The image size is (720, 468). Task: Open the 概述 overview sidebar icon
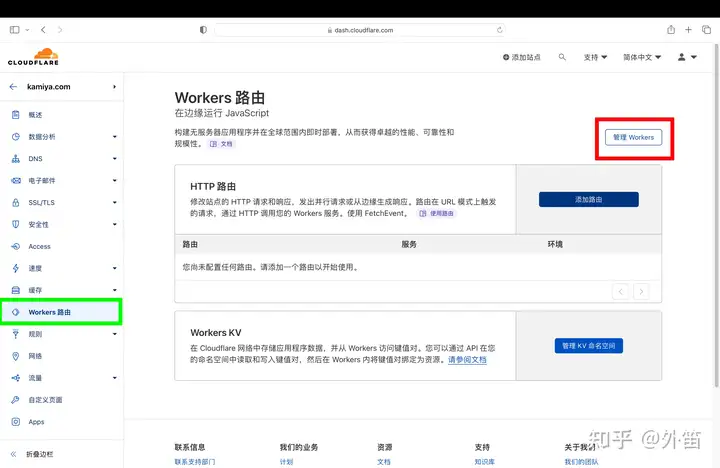point(16,115)
